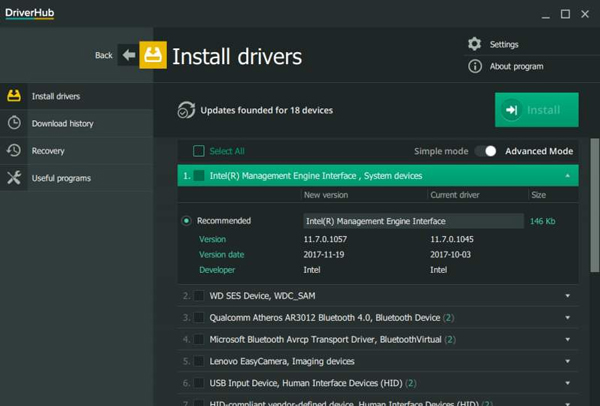
Task: Click the Version date label
Action: [222, 255]
